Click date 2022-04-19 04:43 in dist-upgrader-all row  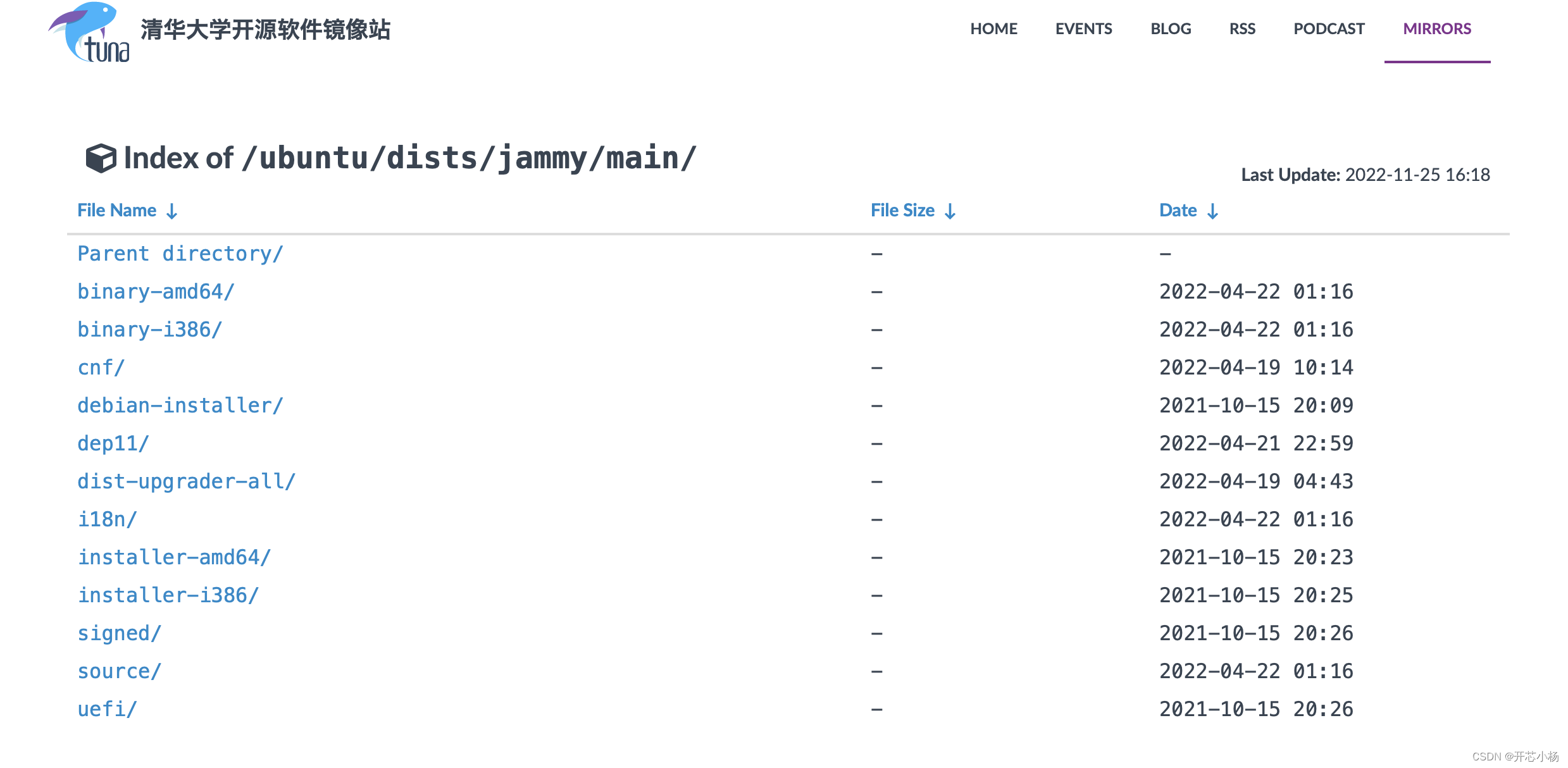1256,481
